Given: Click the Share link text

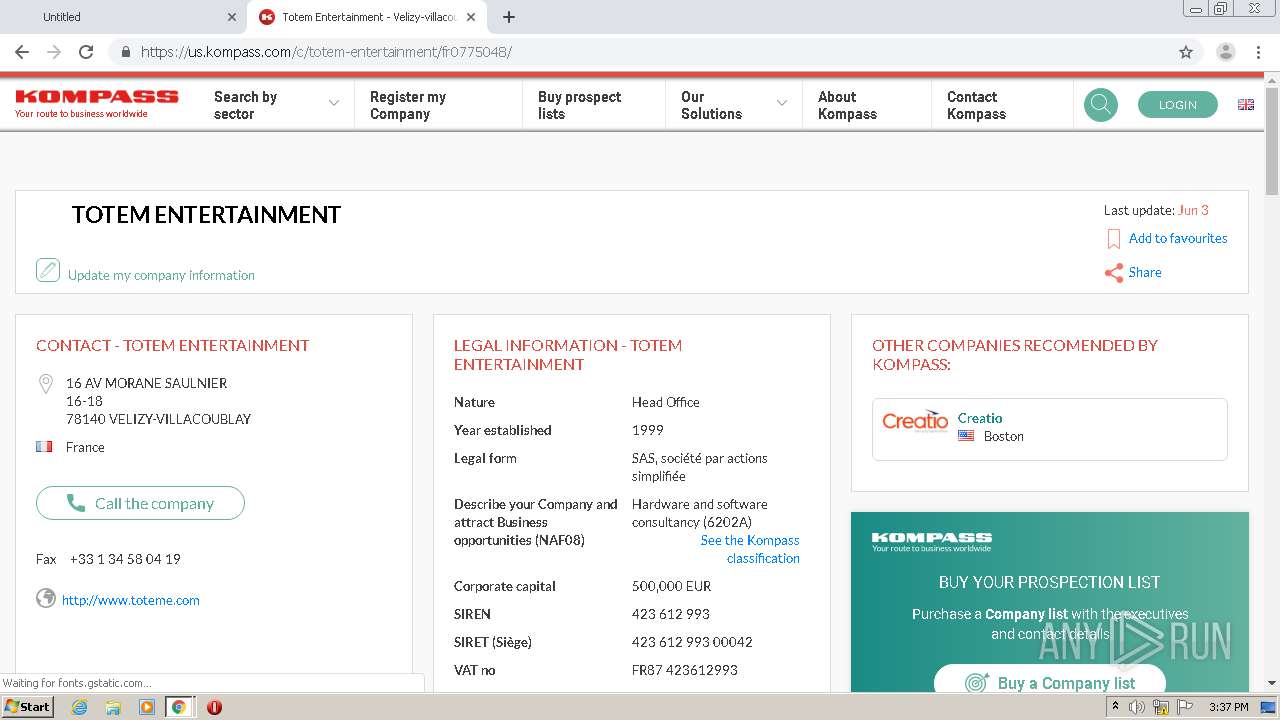Looking at the screenshot, I should [x=1145, y=272].
